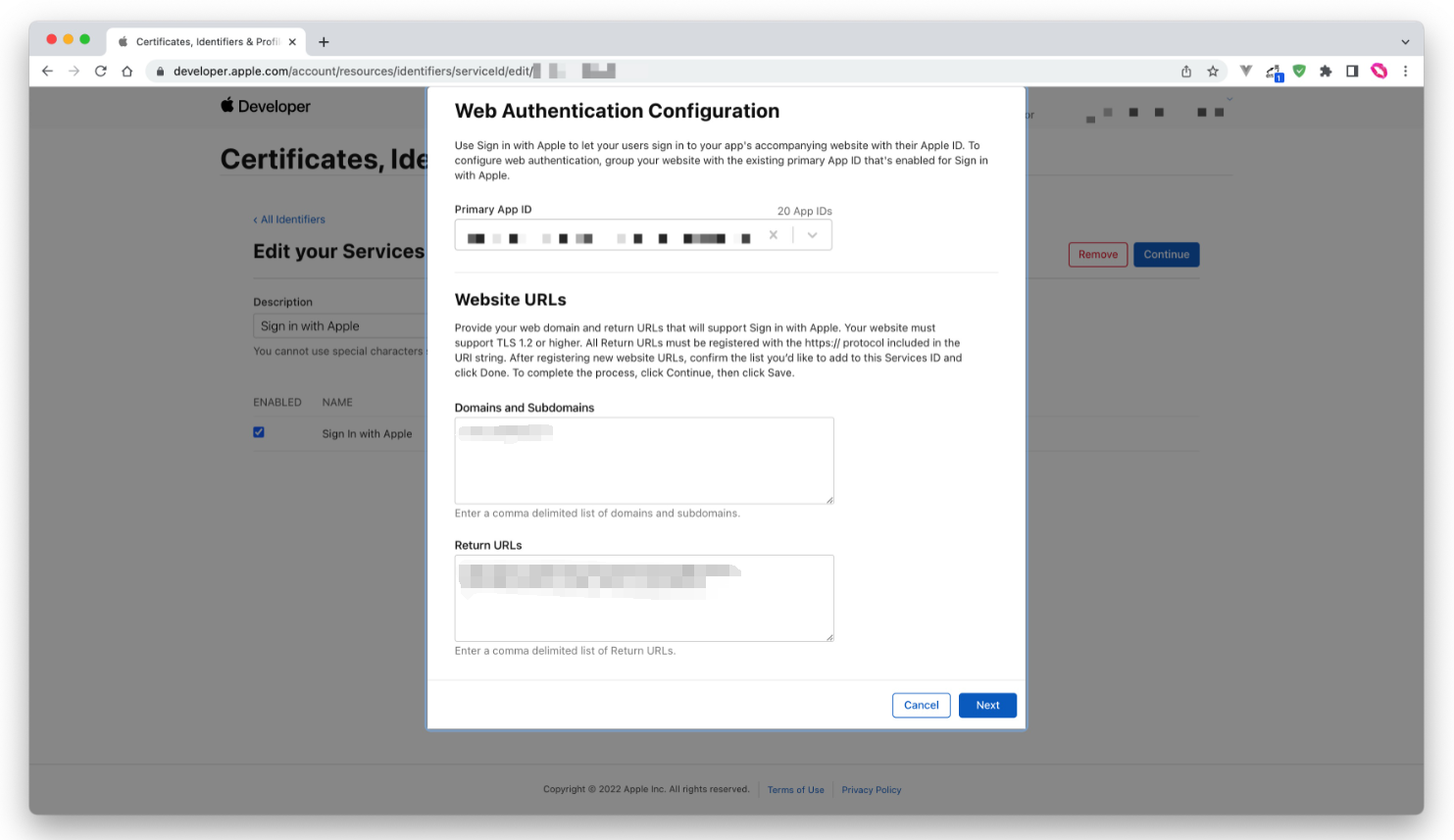This screenshot has height=840, width=1454.
Task: Click the Description field with Sign in with Apple
Action: click(340, 325)
